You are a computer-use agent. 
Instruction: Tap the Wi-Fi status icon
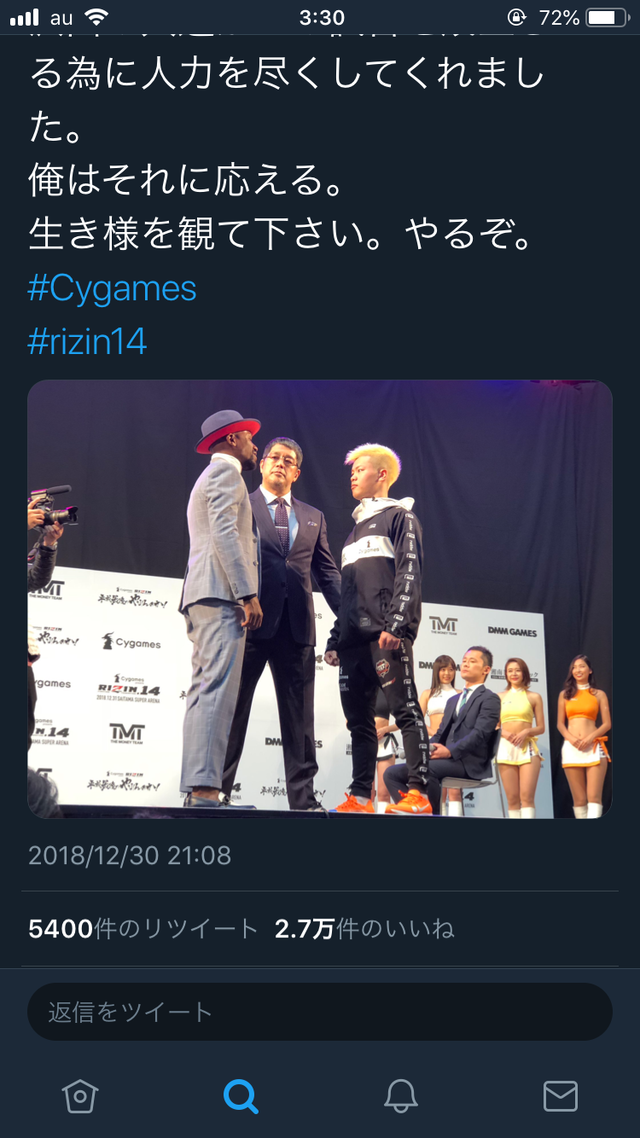tap(96, 16)
